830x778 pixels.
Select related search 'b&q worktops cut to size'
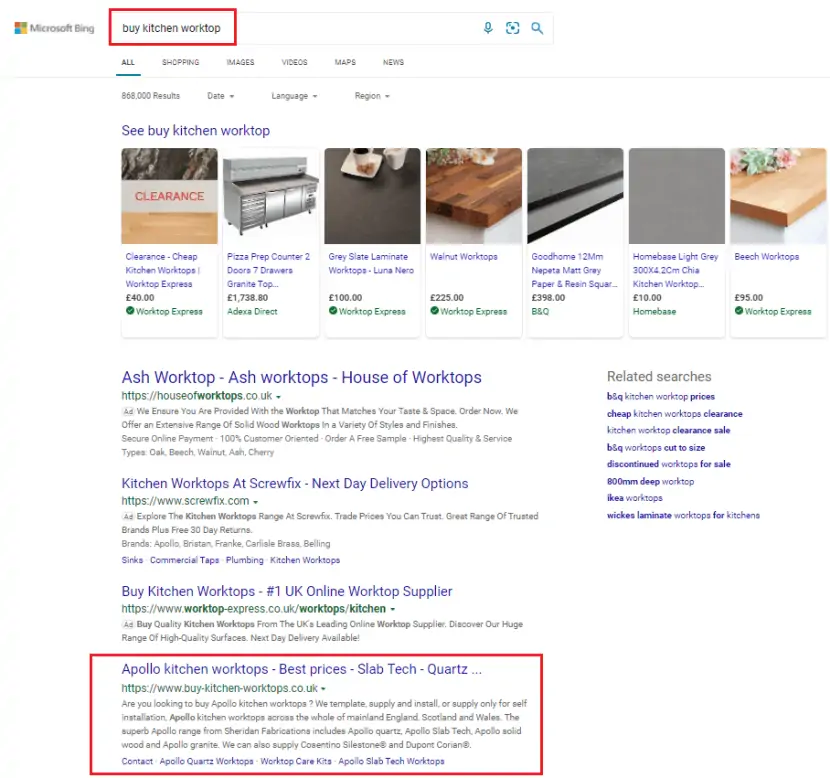pos(656,448)
